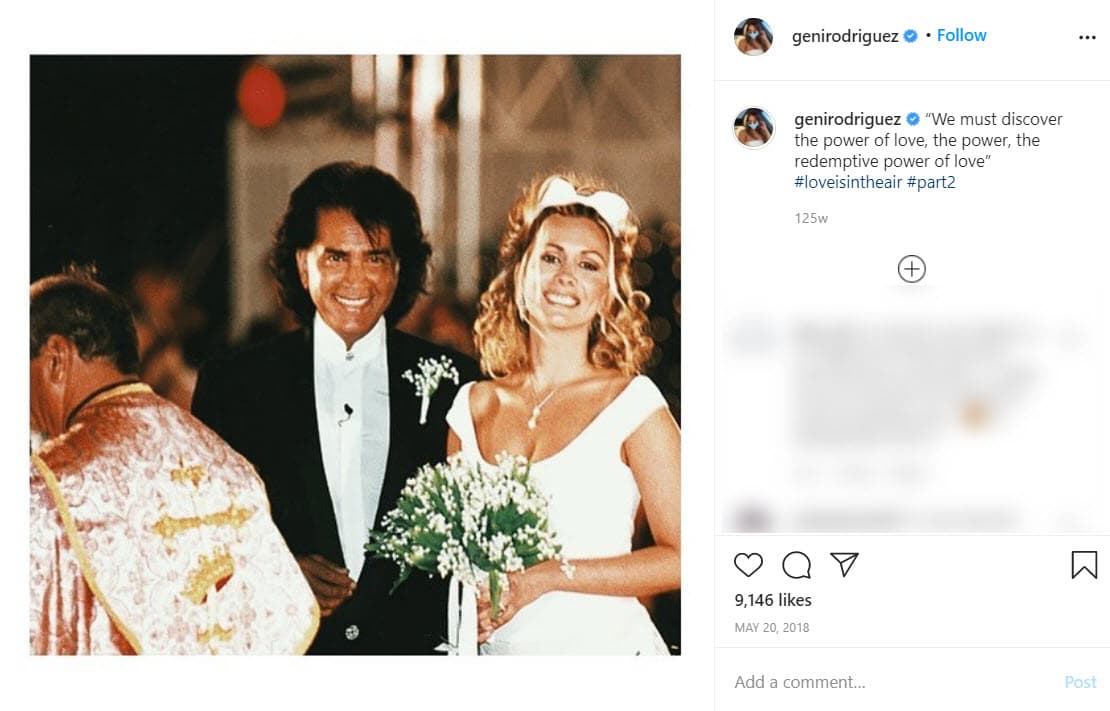This screenshot has height=711, width=1110.
Task: Submit a comment with the Post button
Action: click(1080, 682)
